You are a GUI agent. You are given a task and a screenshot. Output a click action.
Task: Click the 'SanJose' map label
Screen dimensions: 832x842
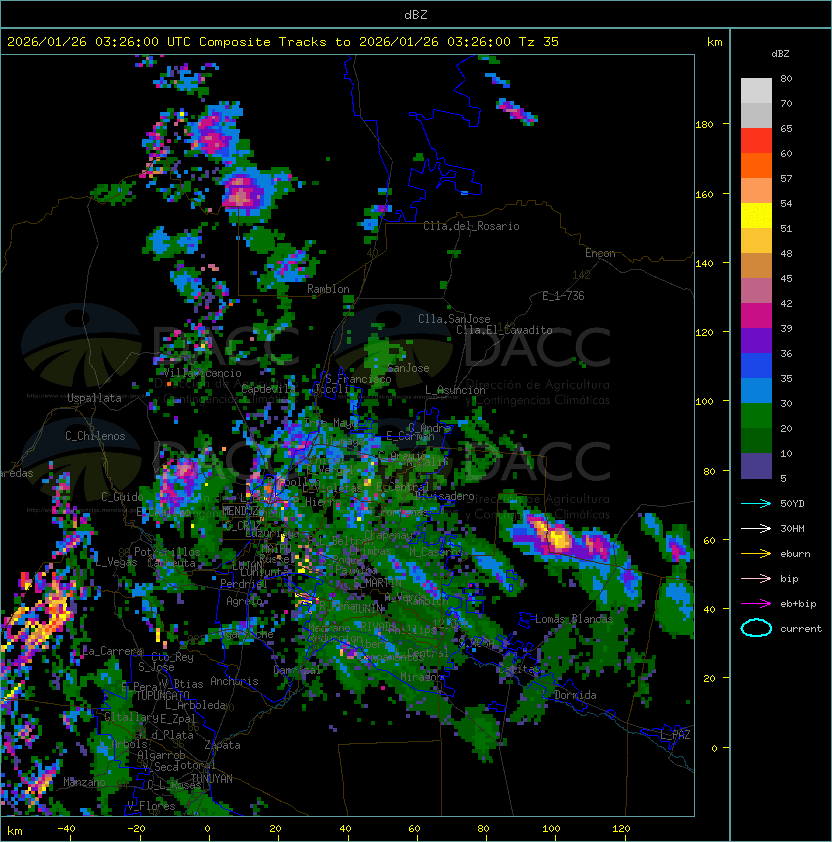coord(408,368)
